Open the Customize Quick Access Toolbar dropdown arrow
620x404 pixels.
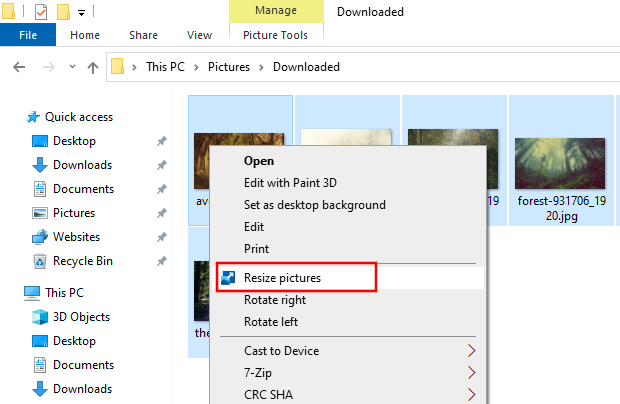(x=81, y=13)
